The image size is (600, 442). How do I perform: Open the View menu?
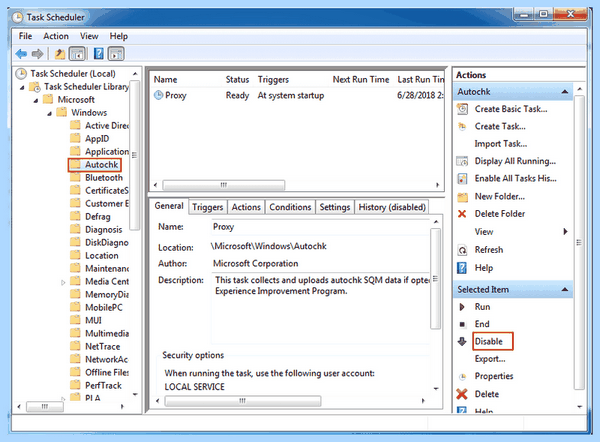pos(89,36)
